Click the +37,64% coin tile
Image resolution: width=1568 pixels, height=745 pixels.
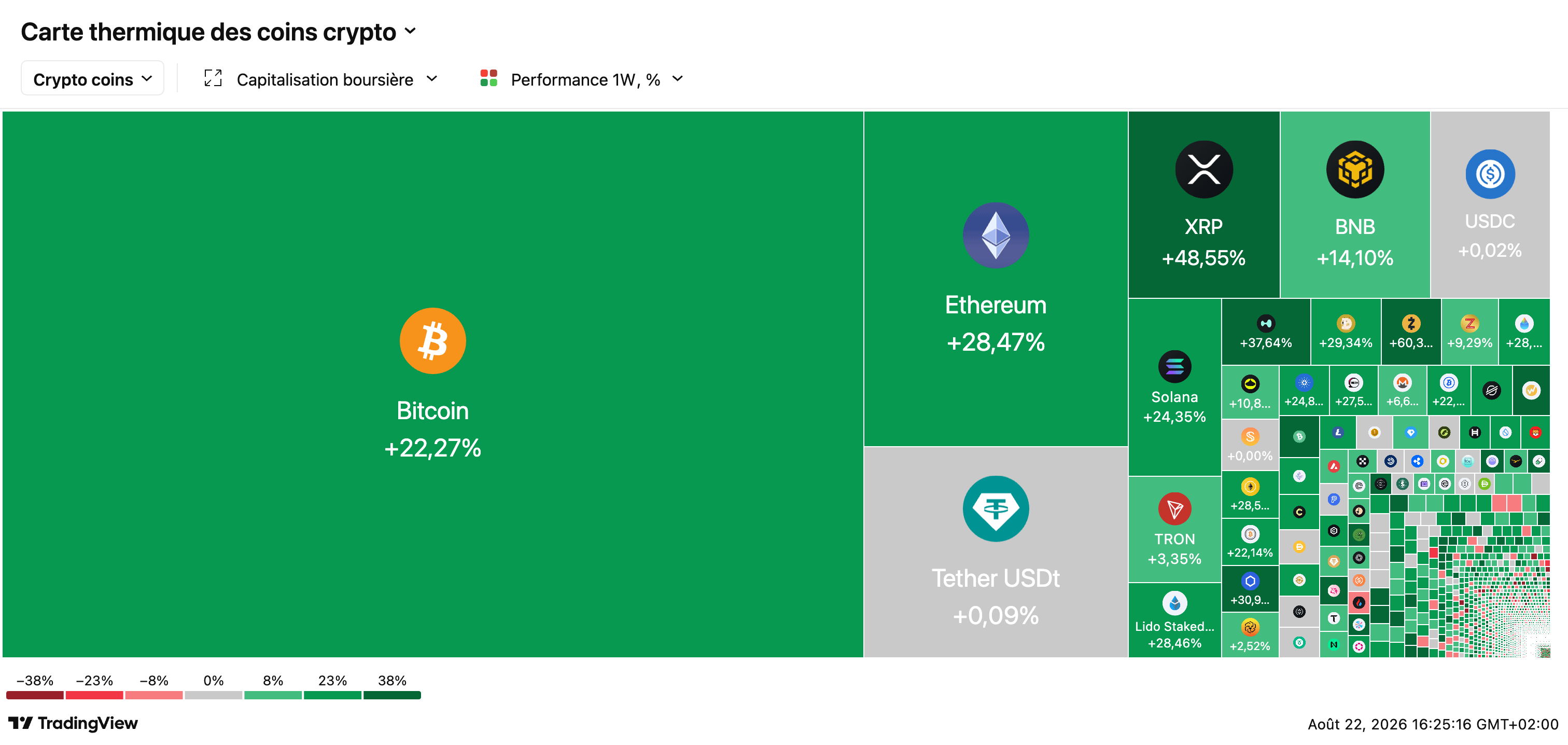[x=1266, y=332]
